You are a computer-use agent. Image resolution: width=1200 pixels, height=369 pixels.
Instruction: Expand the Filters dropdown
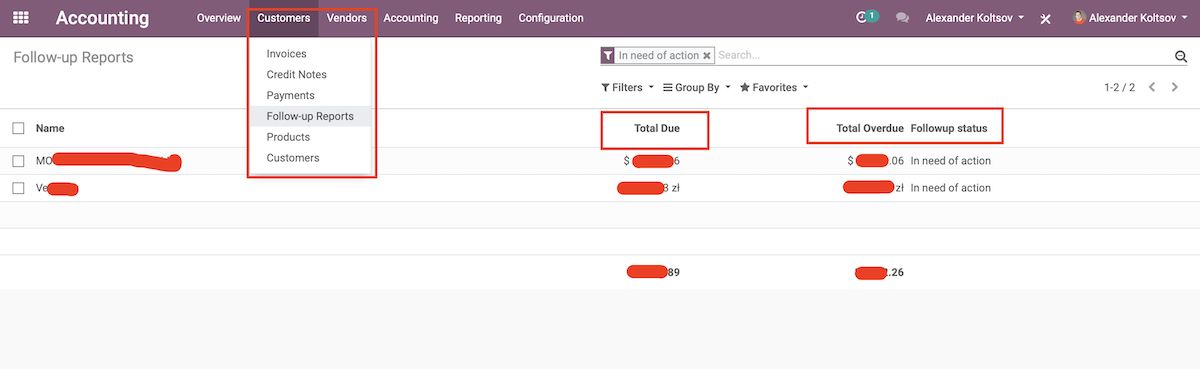627,88
